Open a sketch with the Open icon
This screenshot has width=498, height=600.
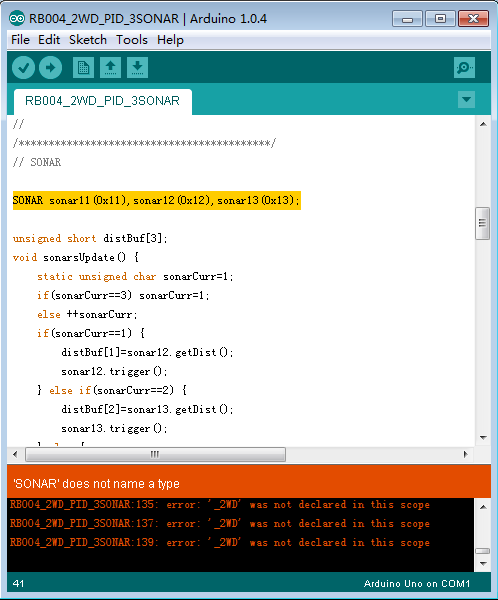click(x=111, y=68)
